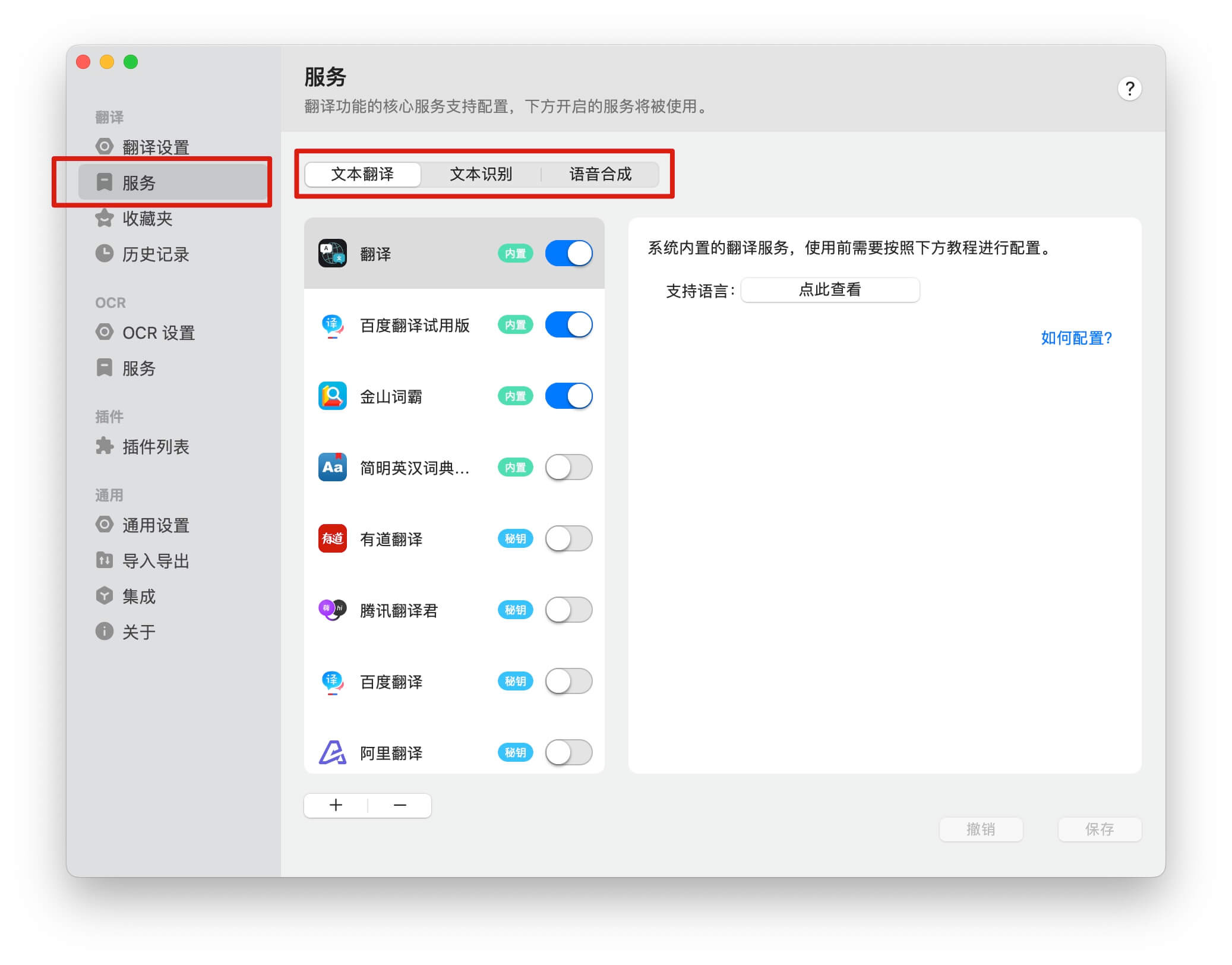Click the 保存 save button
This screenshot has height=965, width=1232.
tap(1099, 830)
